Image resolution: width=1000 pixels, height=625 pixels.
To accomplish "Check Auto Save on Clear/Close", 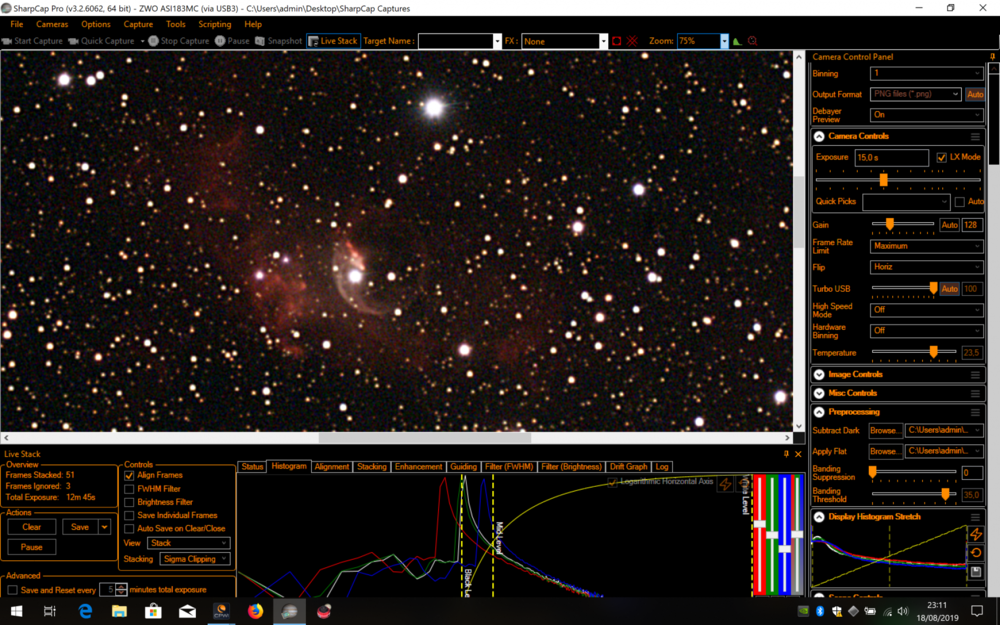I will pyautogui.click(x=129, y=529).
